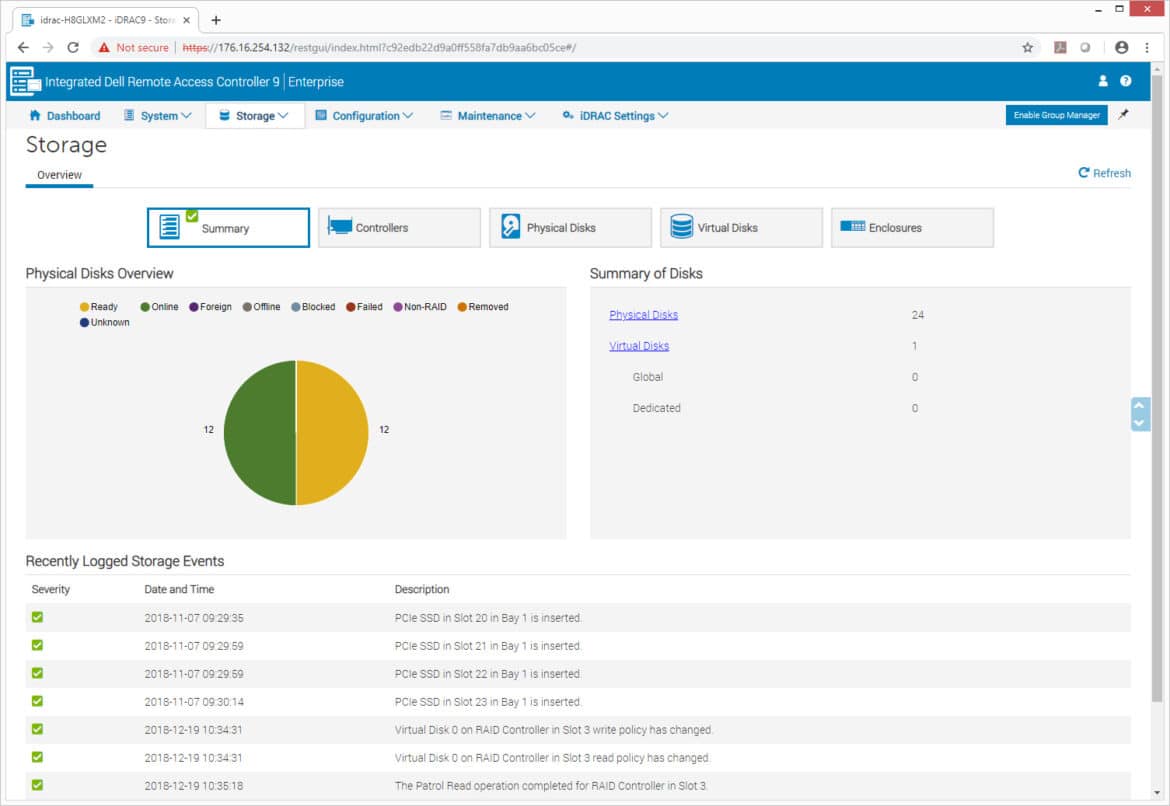This screenshot has height=806, width=1170.
Task: Click severity icon for Patrol Read event
Action: (x=37, y=785)
